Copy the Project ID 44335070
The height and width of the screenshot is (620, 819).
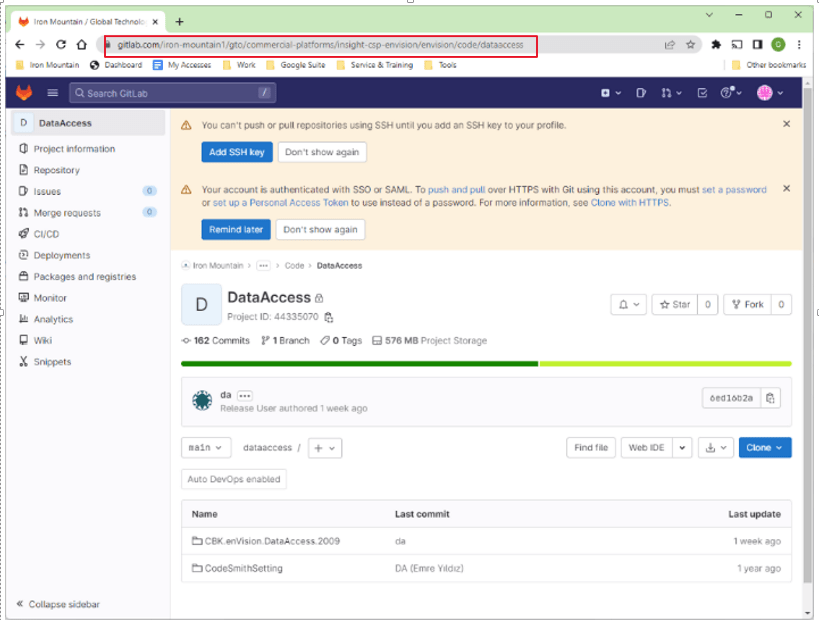(328, 317)
